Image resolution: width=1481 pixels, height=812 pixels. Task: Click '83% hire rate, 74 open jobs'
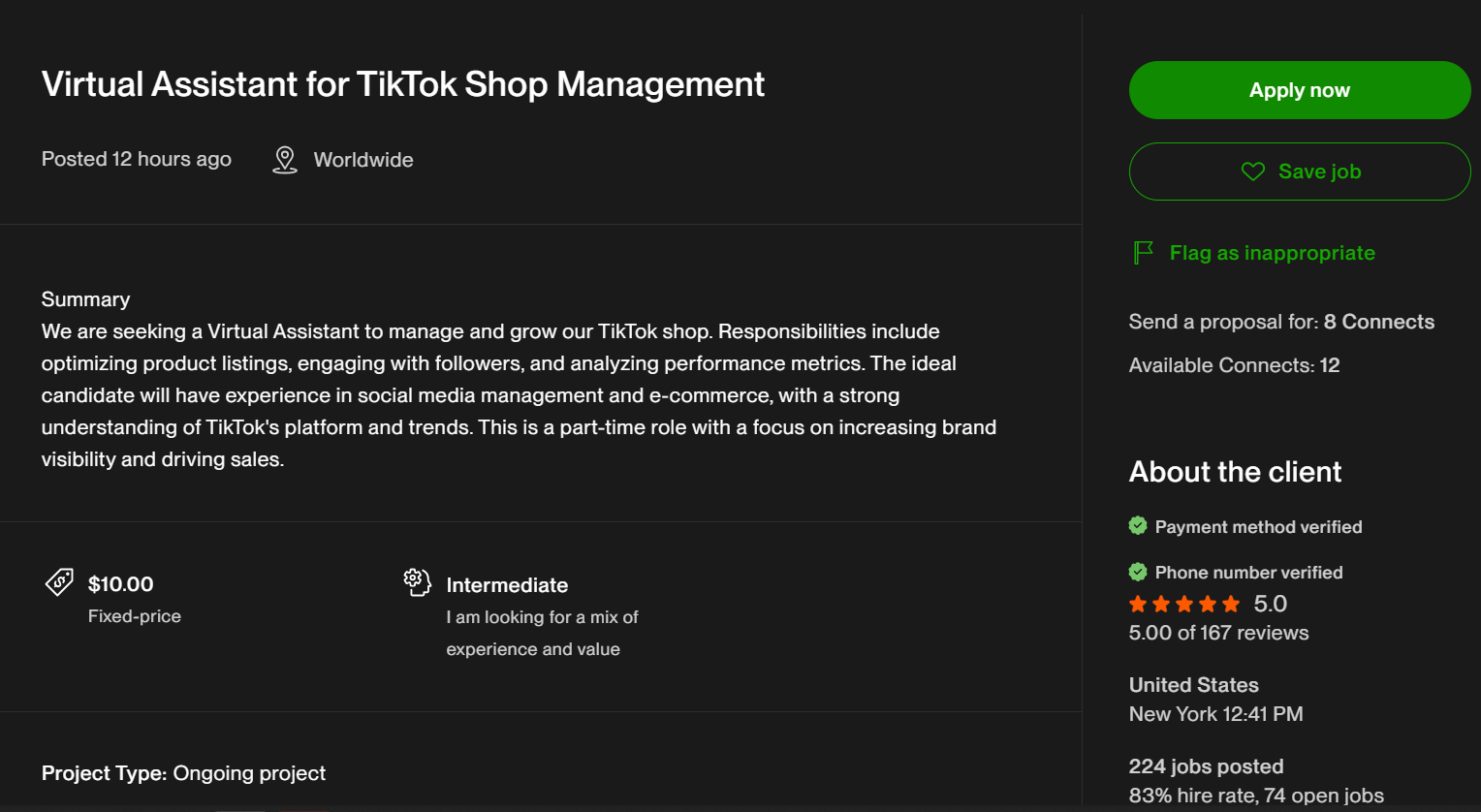(x=1256, y=796)
